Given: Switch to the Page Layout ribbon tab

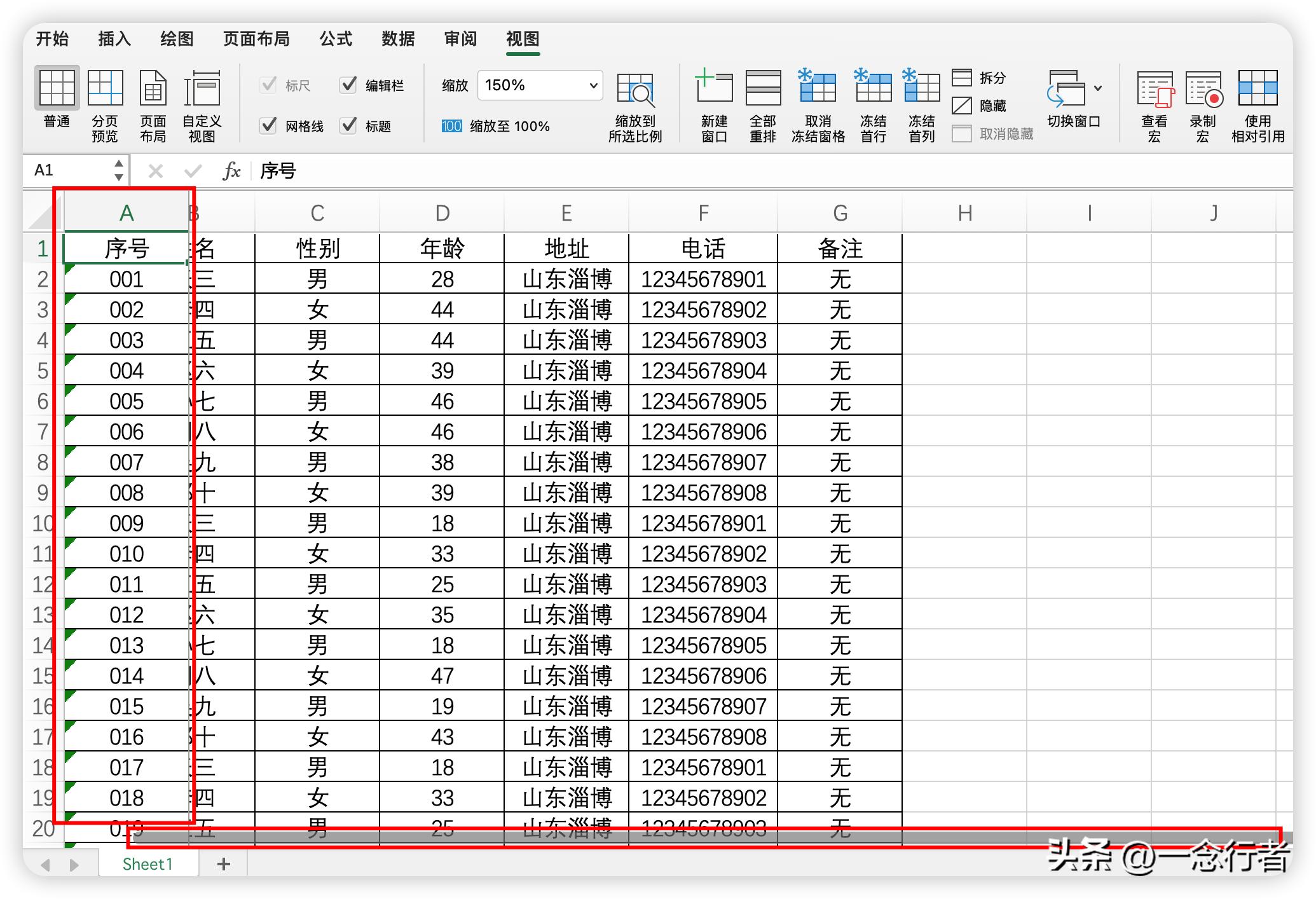Looking at the screenshot, I should tap(256, 39).
